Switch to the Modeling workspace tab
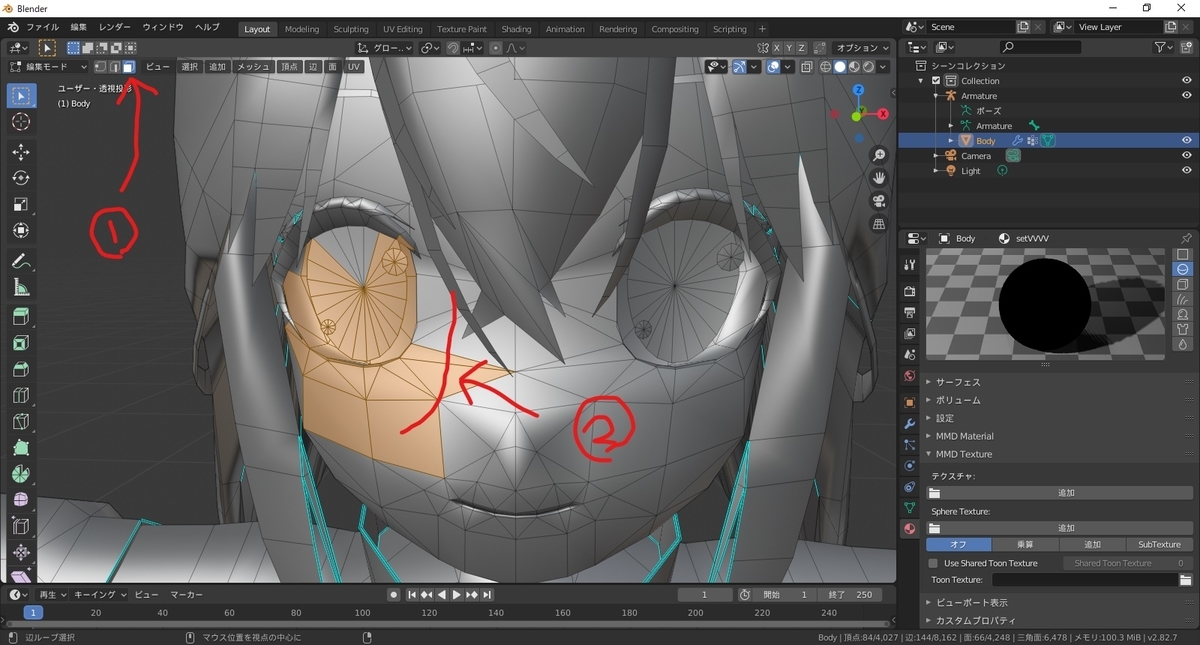 pos(302,29)
